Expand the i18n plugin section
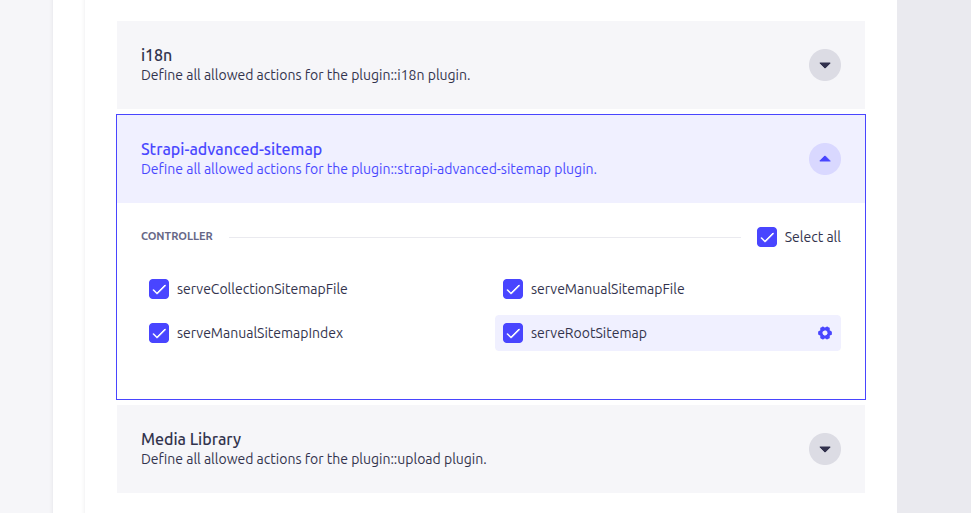Screen dimensions: 971x513 click(824, 65)
